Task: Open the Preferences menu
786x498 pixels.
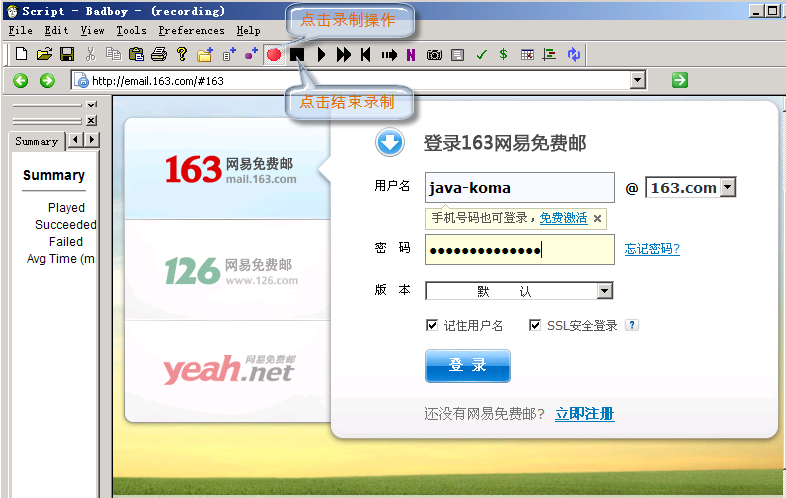Action: coord(191,31)
